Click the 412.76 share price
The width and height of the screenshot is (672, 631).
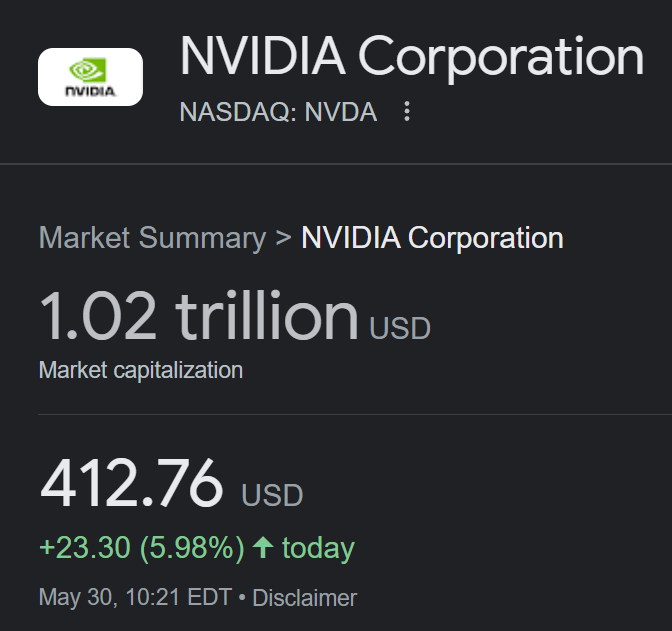131,484
